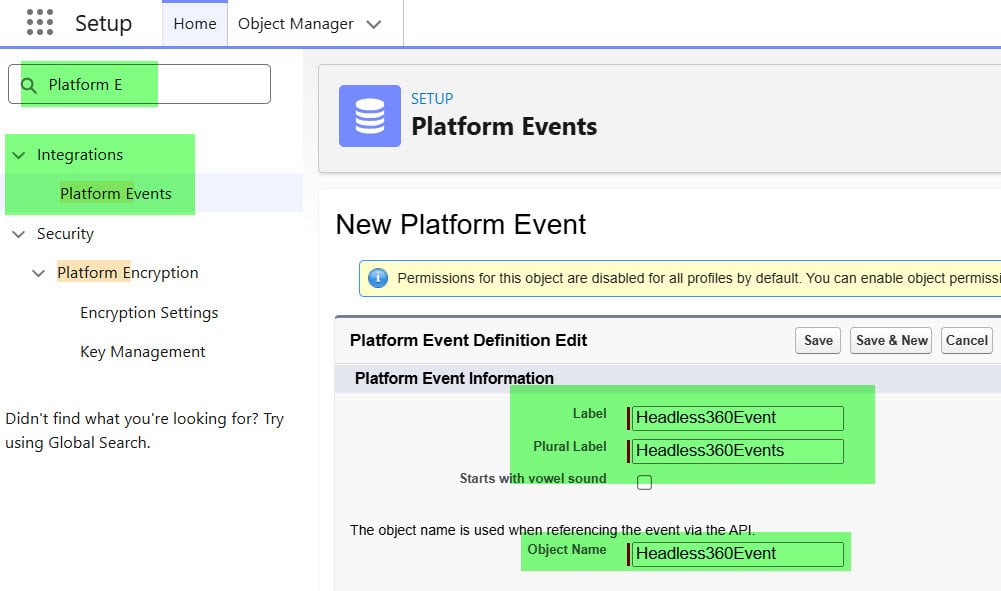The image size is (1001, 591).
Task: Click the Setup app title
Action: click(103, 24)
